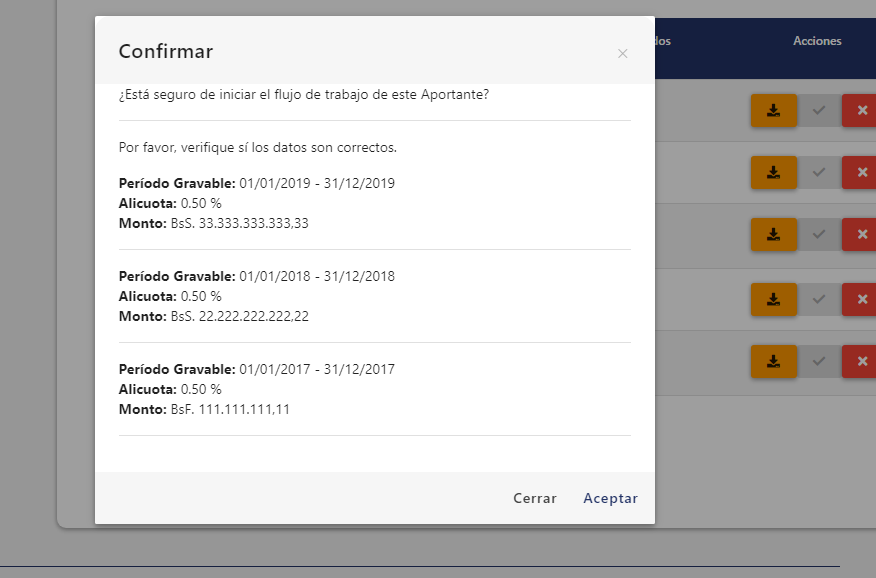876x578 pixels.
Task: Download the third row's file
Action: pyautogui.click(x=773, y=235)
